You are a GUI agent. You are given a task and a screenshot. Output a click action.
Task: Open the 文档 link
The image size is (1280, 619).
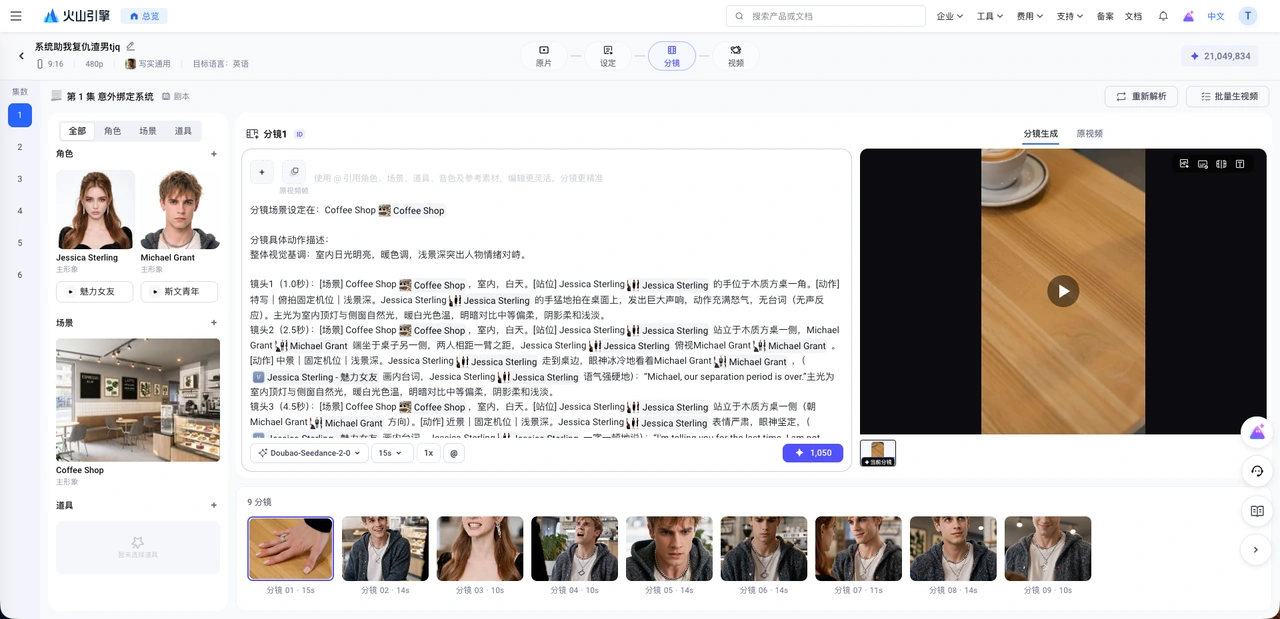tap(1133, 16)
